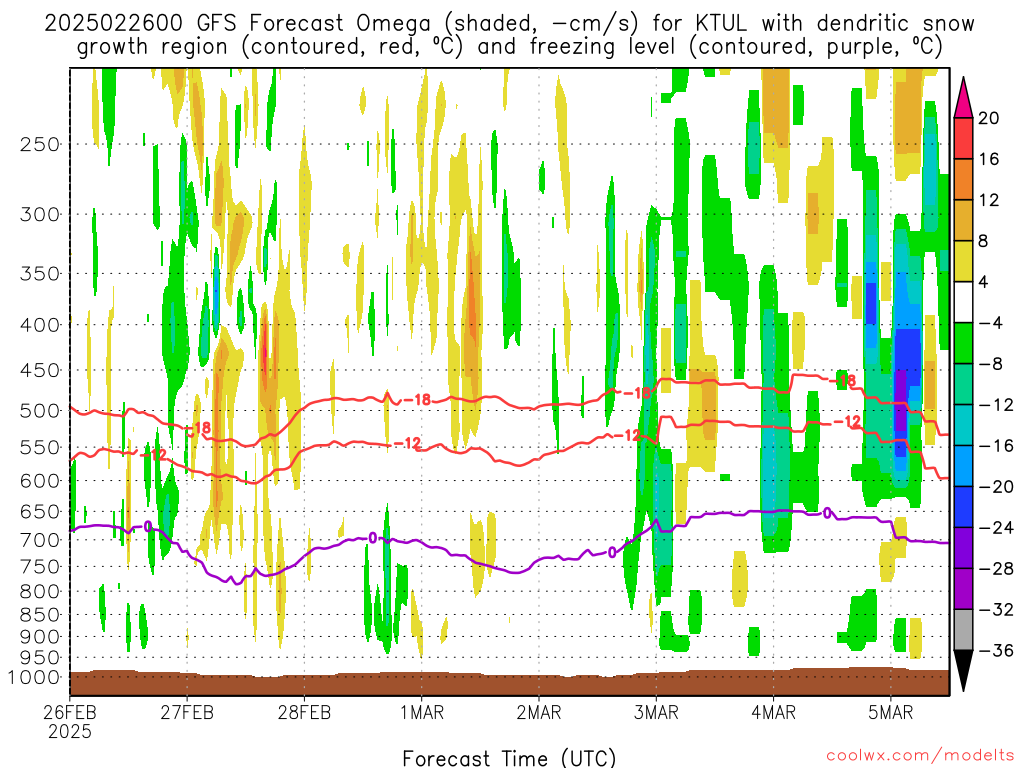Click the colorbar value label 16
Image resolution: width=1024 pixels, height=768 pixels.
pos(989,159)
